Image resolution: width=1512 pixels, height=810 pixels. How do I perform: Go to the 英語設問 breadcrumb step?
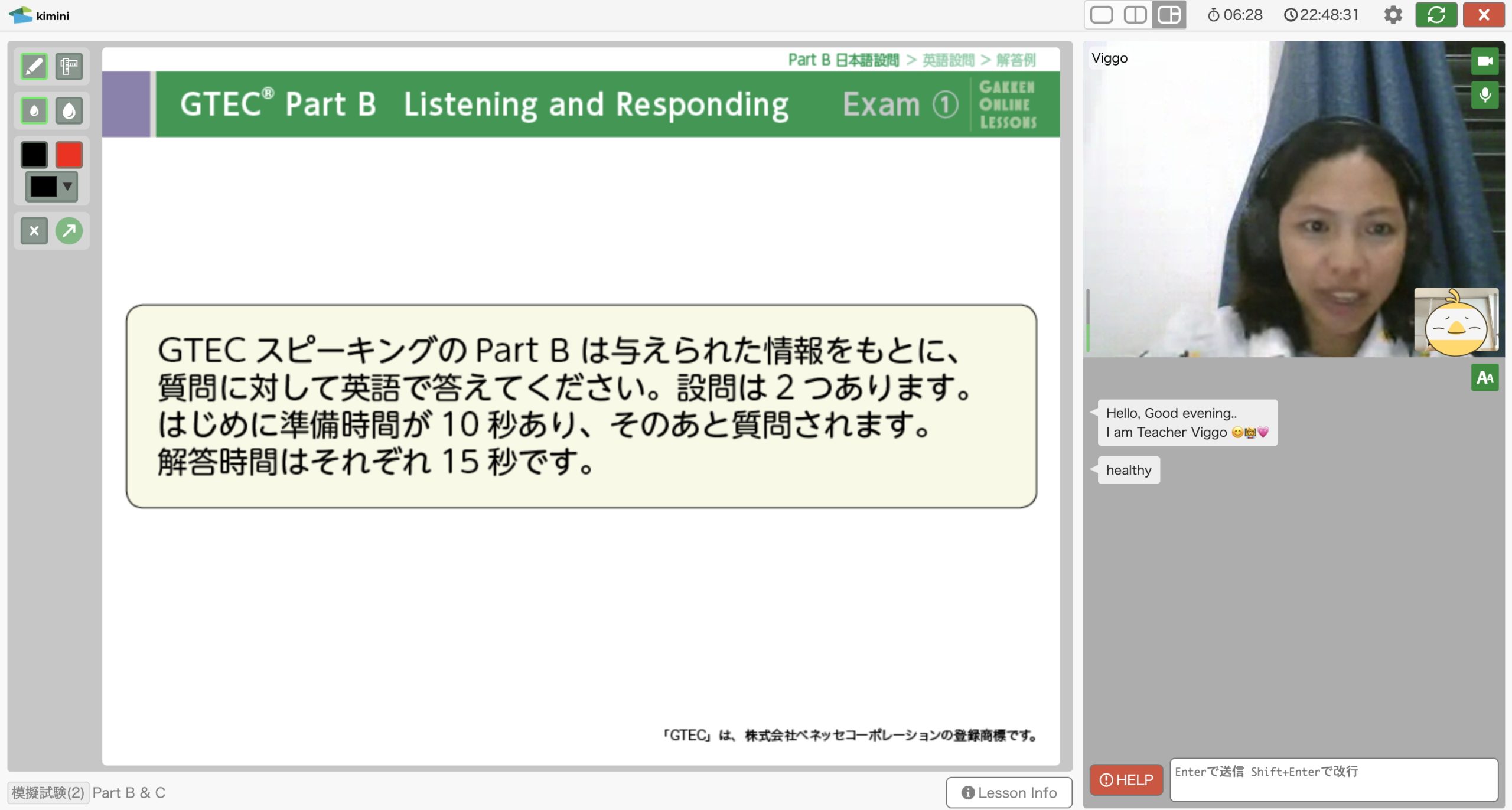tap(948, 60)
